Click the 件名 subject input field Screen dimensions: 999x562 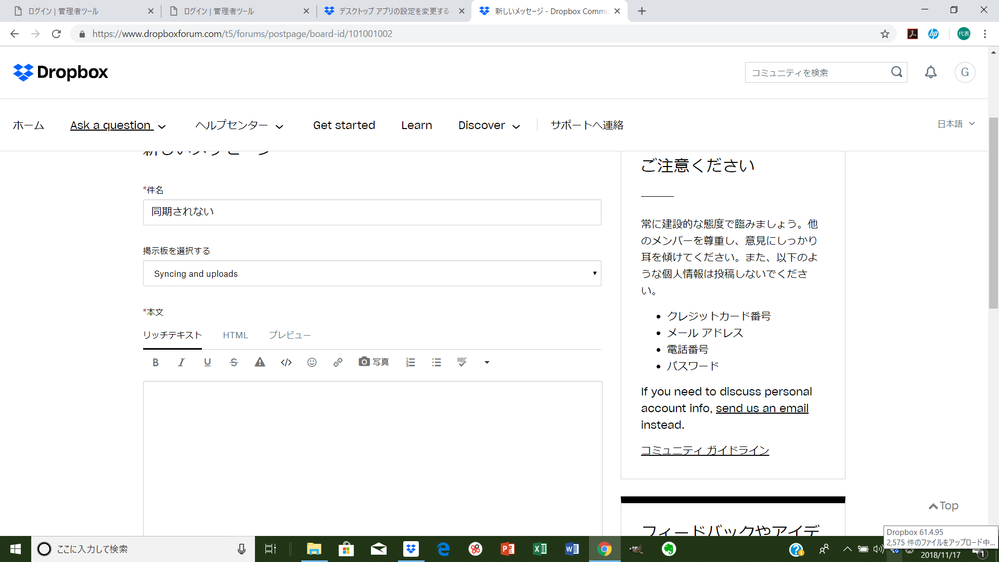[372, 212]
